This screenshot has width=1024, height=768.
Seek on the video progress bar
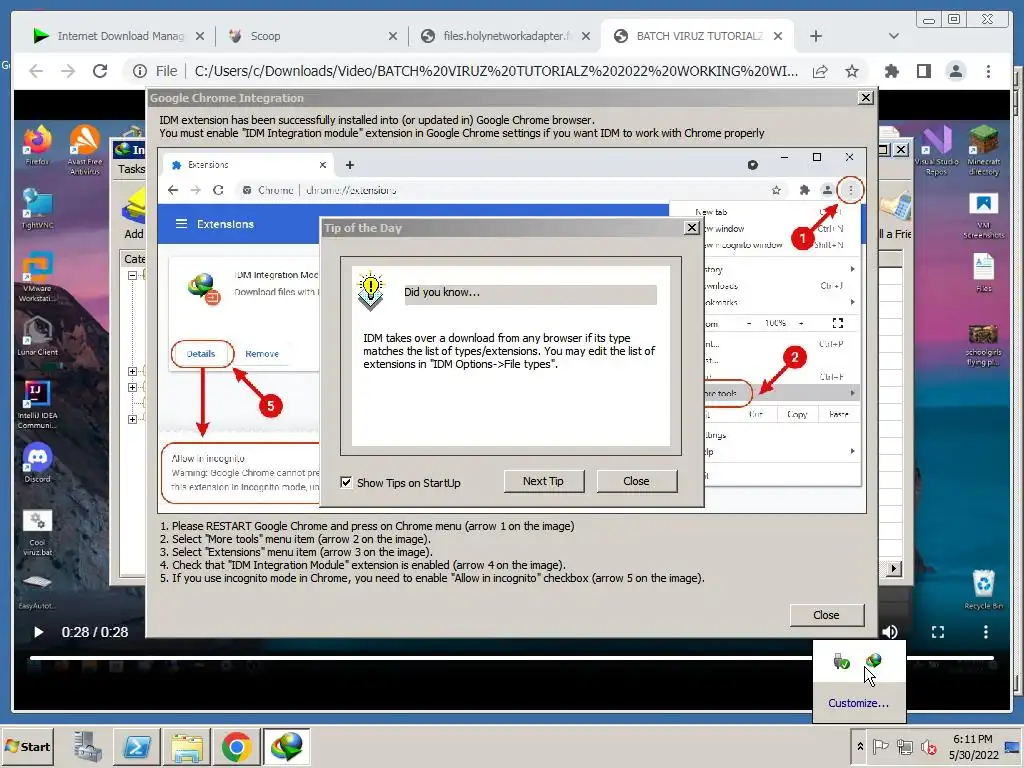point(512,658)
